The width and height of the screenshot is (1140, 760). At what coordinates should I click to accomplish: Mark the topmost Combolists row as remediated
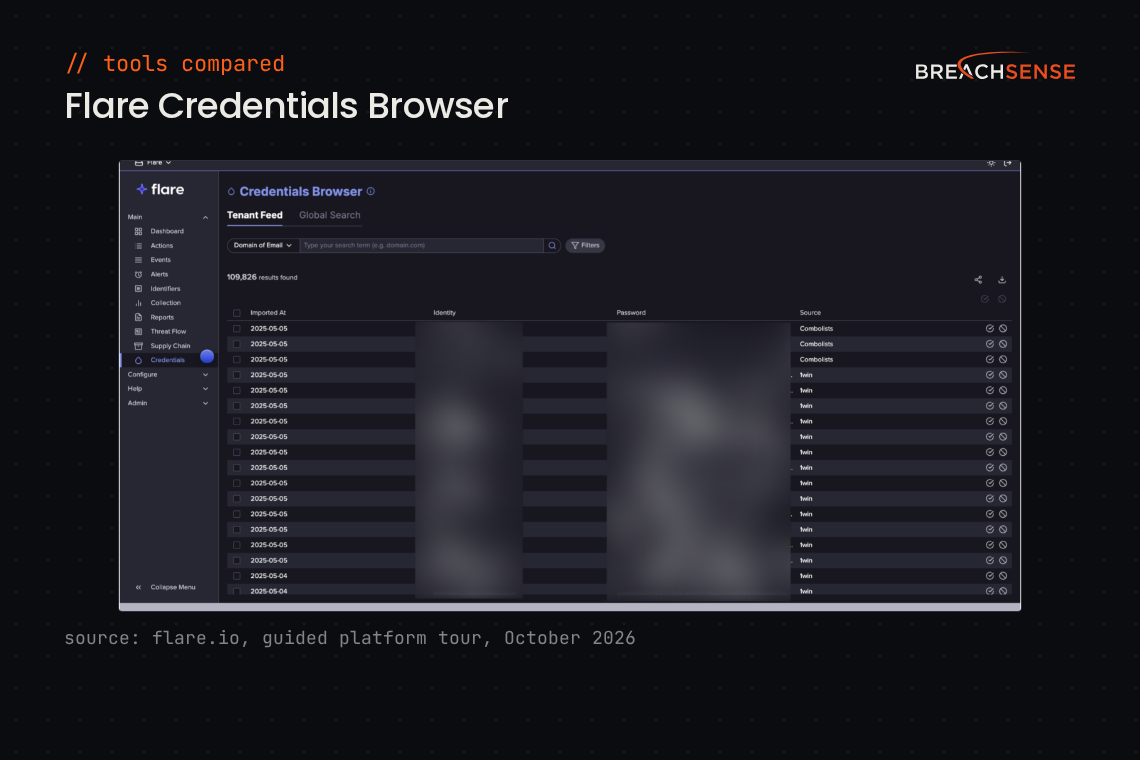[x=990, y=329]
